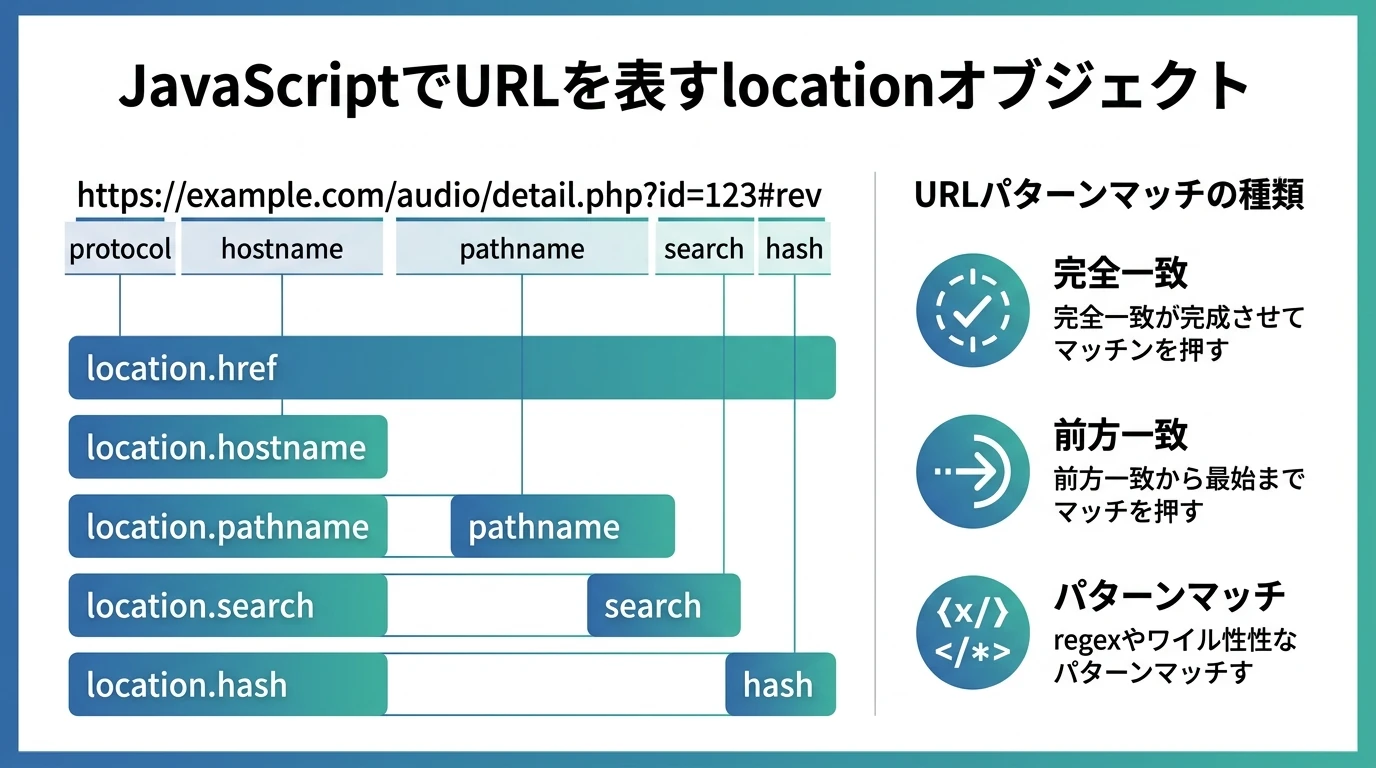Click the location.hostname button
The height and width of the screenshot is (768, 1376).
228,447
